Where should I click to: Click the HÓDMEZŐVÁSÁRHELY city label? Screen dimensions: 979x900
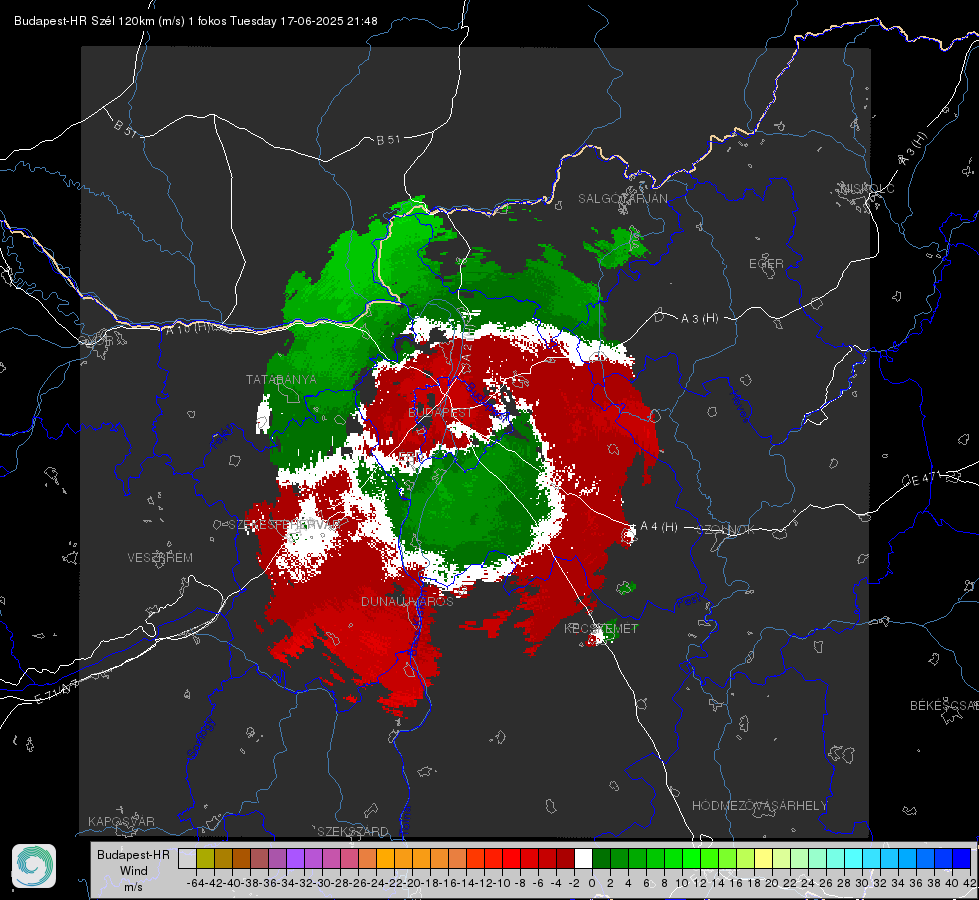[760, 806]
